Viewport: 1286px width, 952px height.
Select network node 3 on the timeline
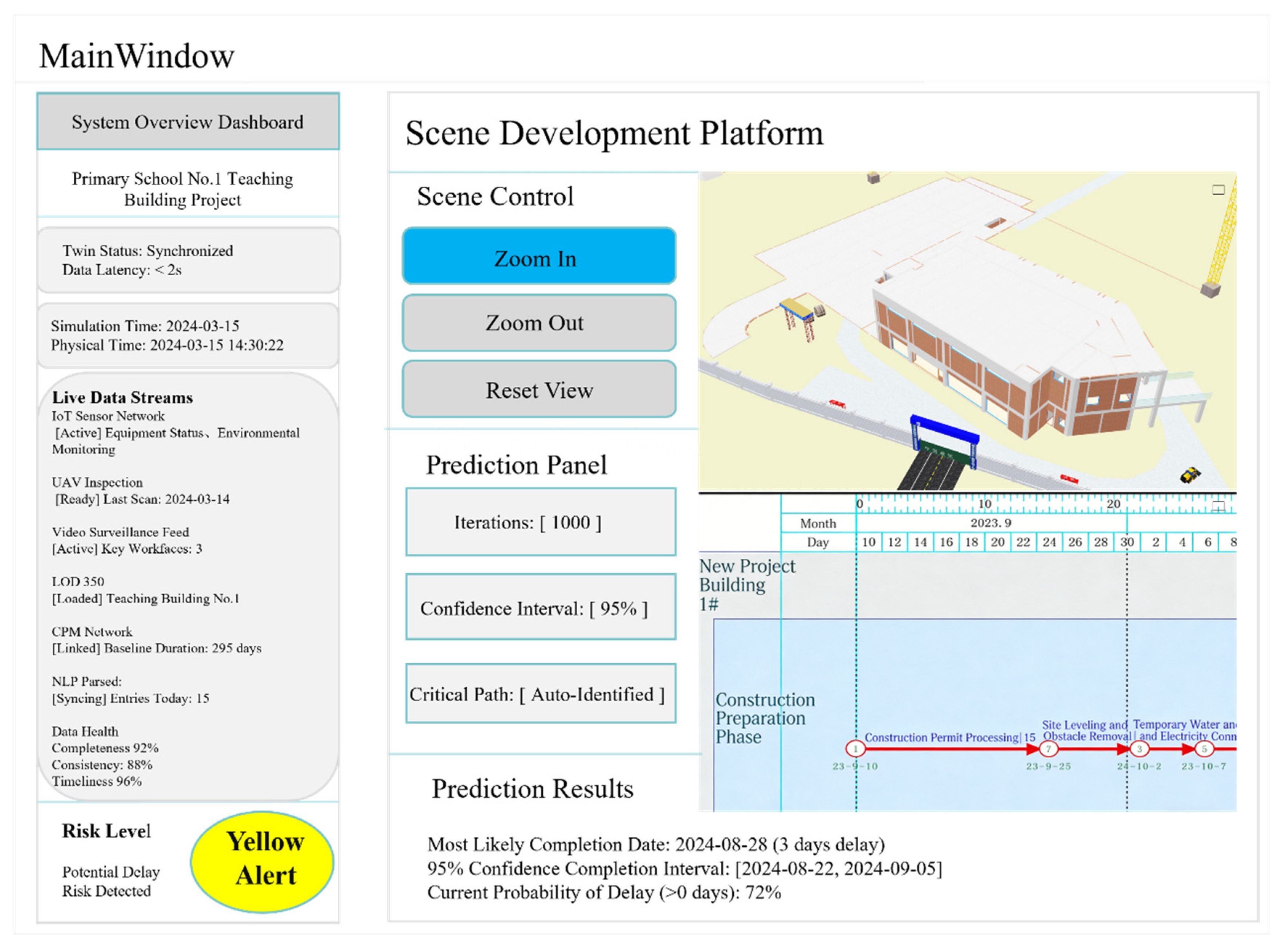pos(1139,749)
